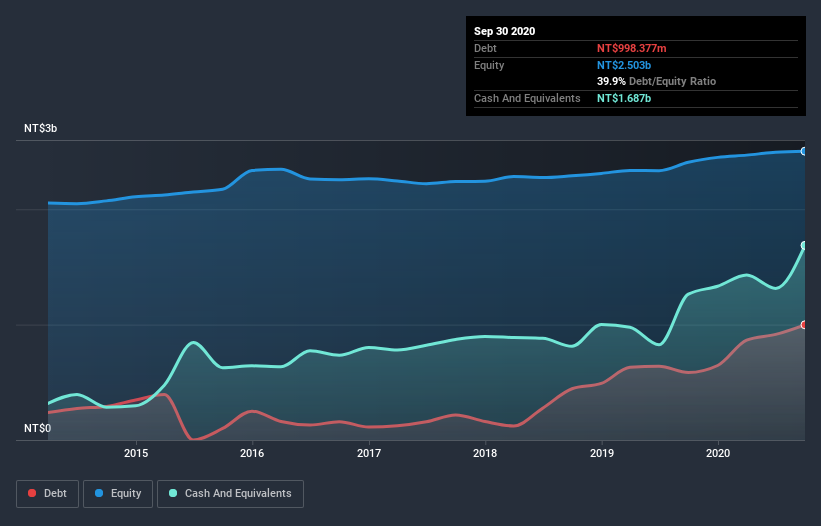
Task: Click the NT$2.503b equity value
Action: pos(624,65)
